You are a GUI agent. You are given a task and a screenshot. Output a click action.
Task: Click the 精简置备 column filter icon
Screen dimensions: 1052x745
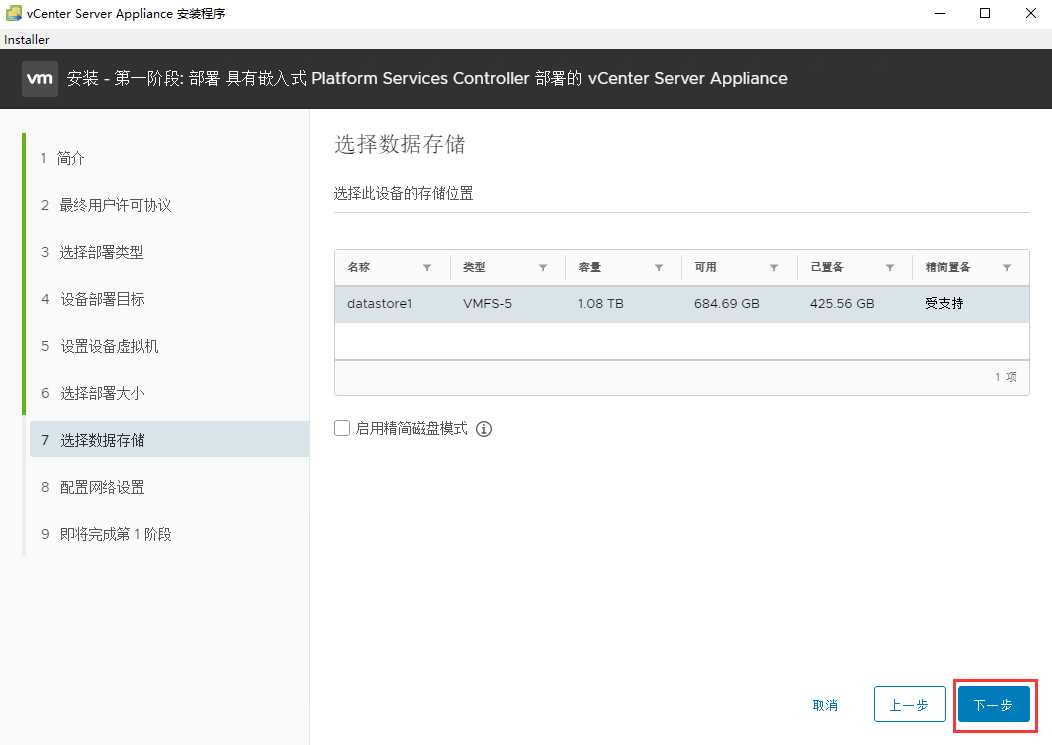1007,268
